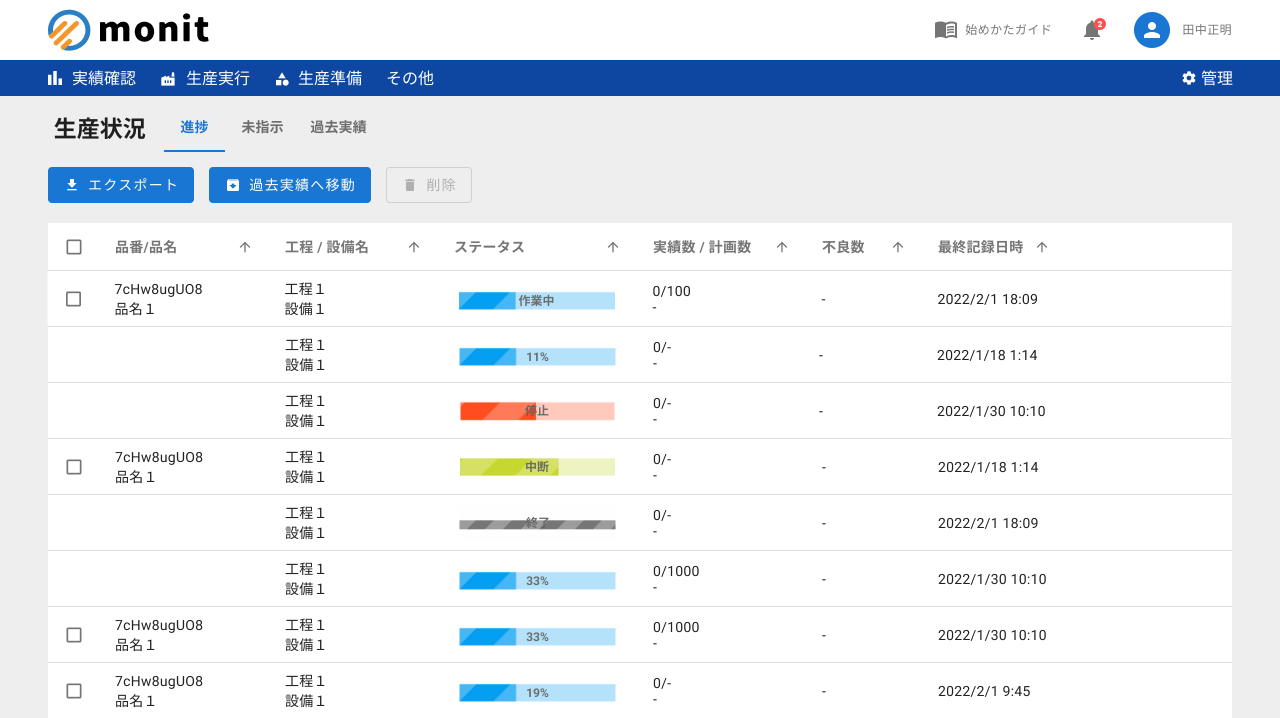Click the red 停止 status bar

pyautogui.click(x=537, y=411)
